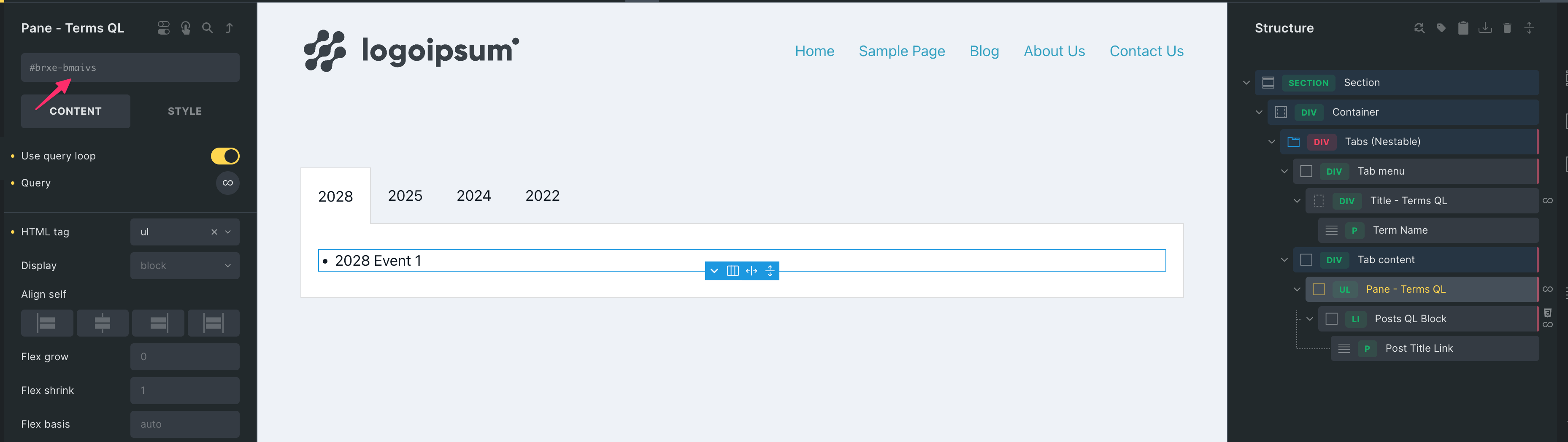Open the Display dropdown
Screen dimensions: 1568x442
coord(184,265)
